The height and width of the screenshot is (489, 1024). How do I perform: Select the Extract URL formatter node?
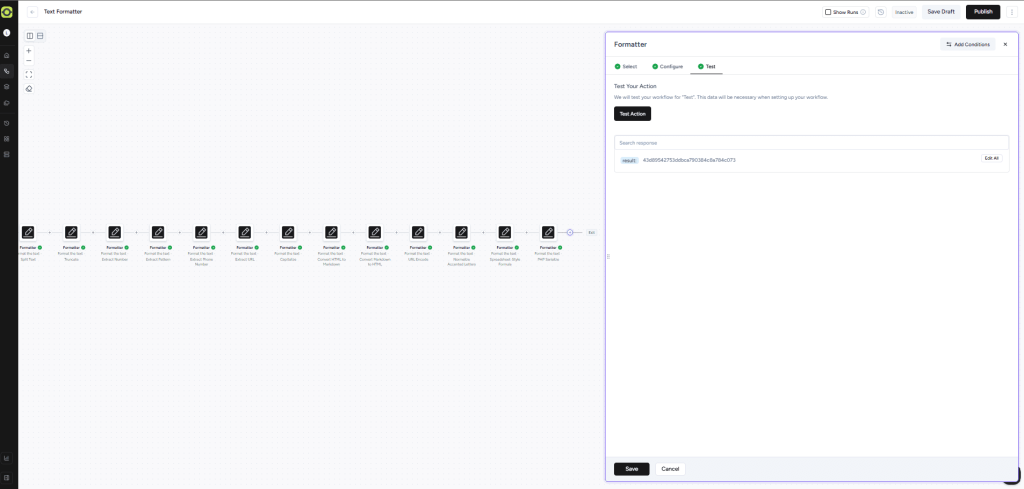click(245, 232)
